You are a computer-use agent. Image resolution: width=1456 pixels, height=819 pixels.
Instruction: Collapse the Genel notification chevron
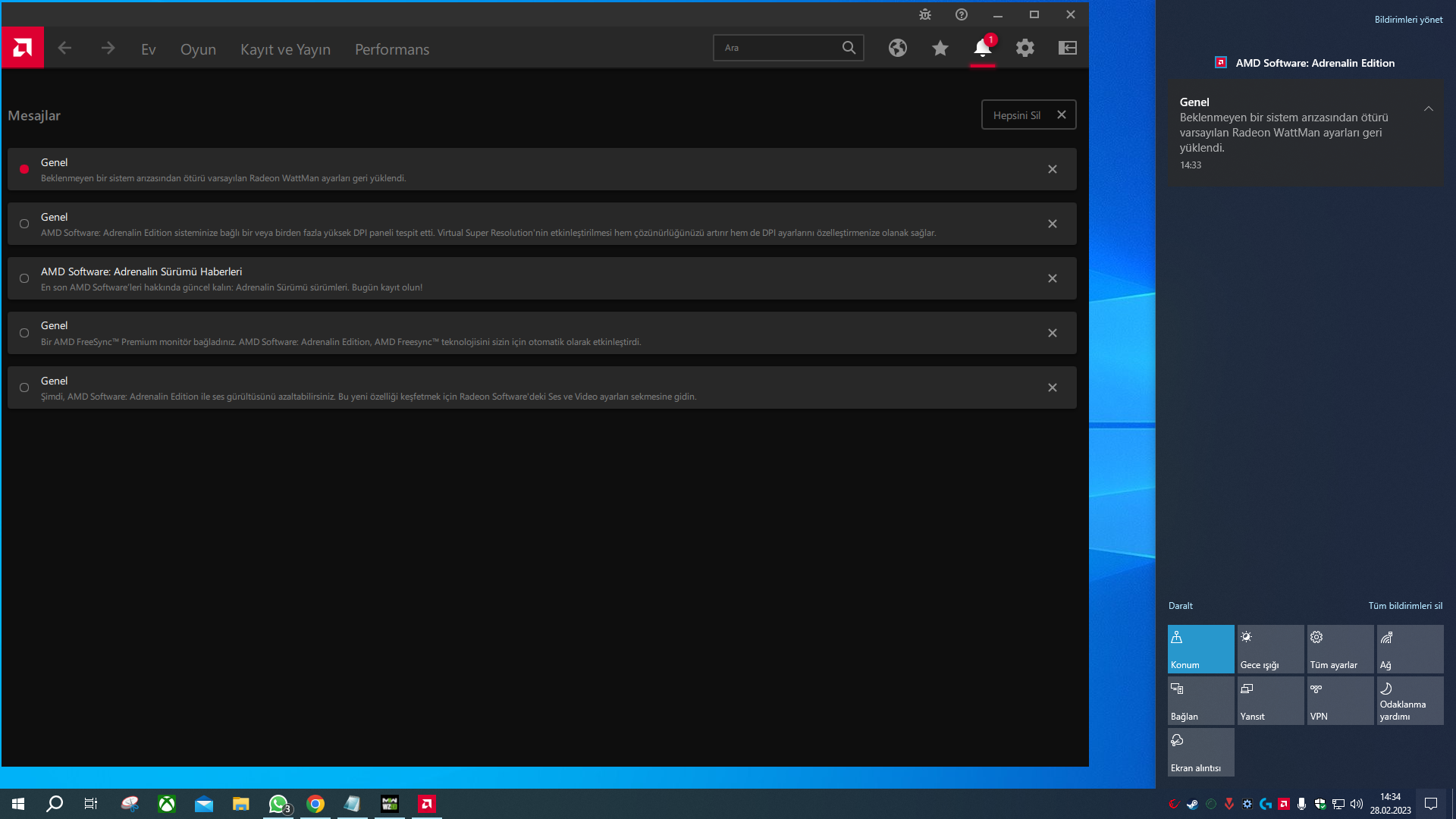click(1429, 109)
